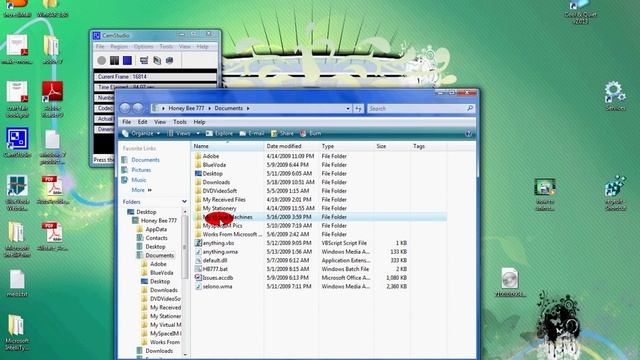This screenshot has height=360, width=640.
Task: Select the Downloads folder in file list
Action: 216,182
